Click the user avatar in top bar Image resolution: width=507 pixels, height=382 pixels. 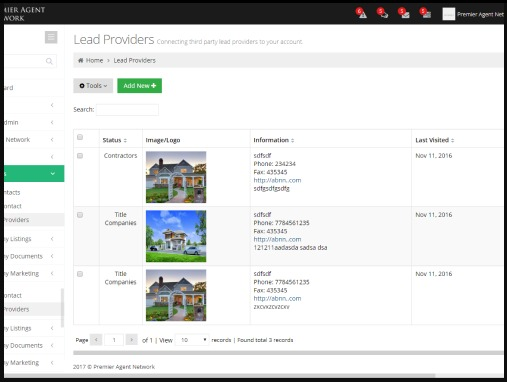point(448,14)
